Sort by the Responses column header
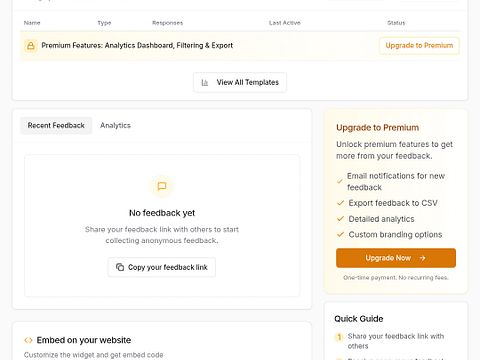The height and width of the screenshot is (360, 480). [168, 23]
